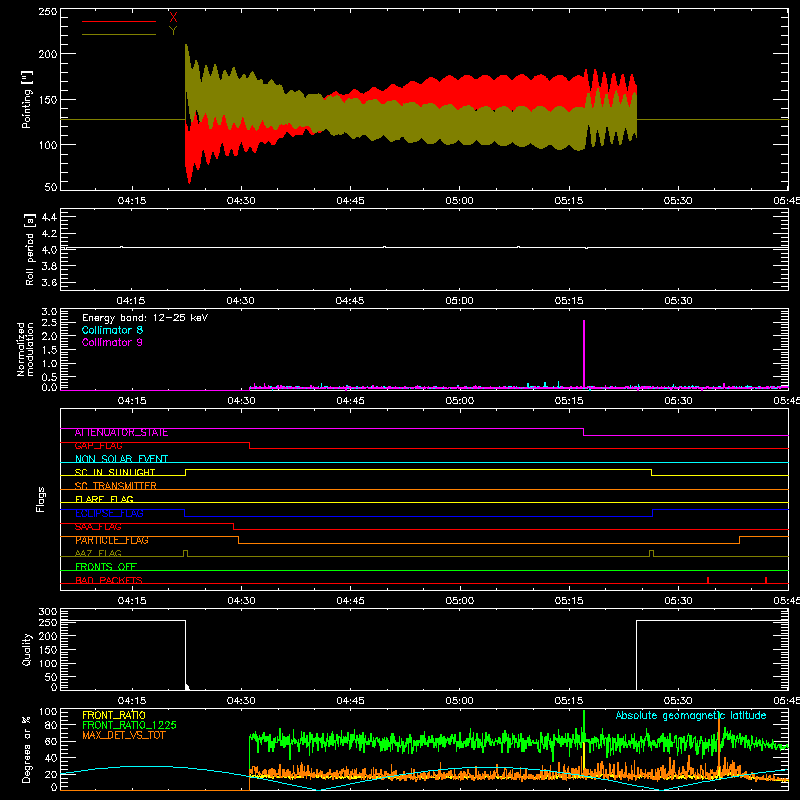Click the PARTICLE_FLAG label
The height and width of the screenshot is (800, 800).
(x=112, y=540)
